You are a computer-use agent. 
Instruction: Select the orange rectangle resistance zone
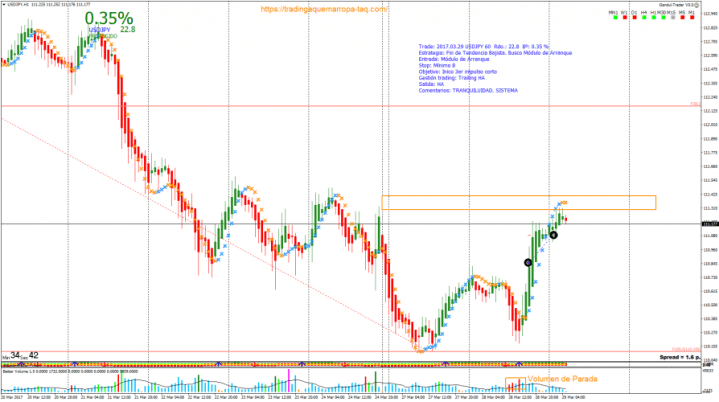tap(518, 202)
